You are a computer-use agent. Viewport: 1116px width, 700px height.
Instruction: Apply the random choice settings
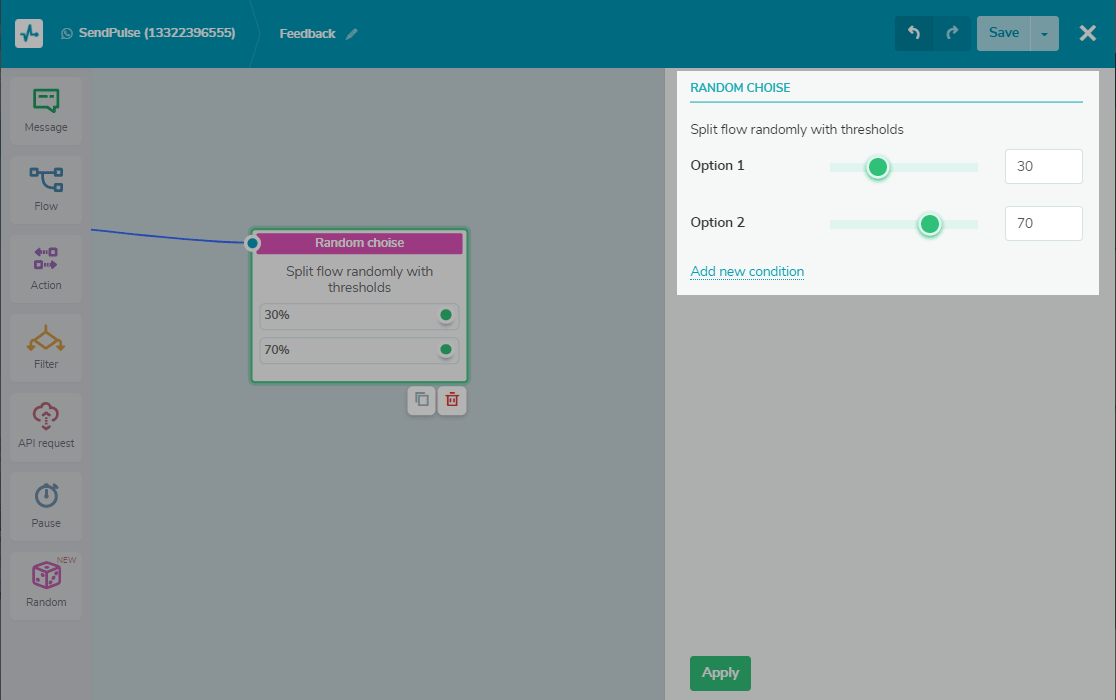(x=720, y=673)
